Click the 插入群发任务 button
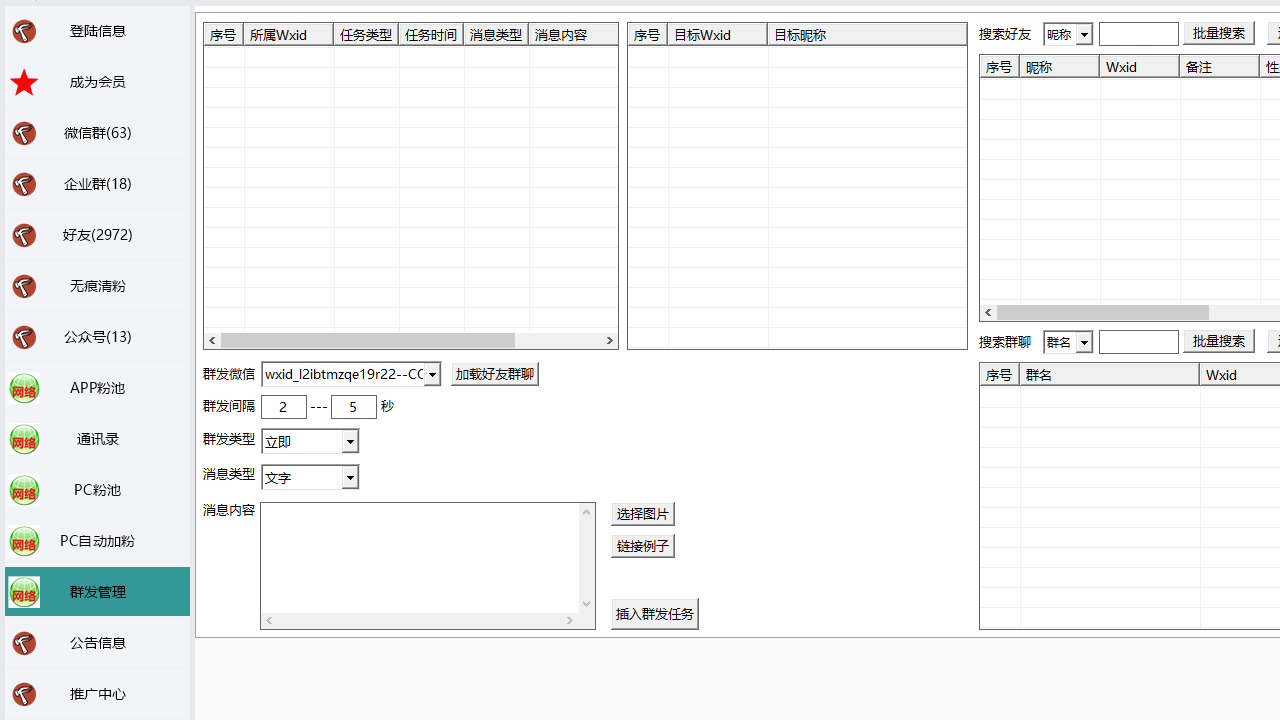 654,614
